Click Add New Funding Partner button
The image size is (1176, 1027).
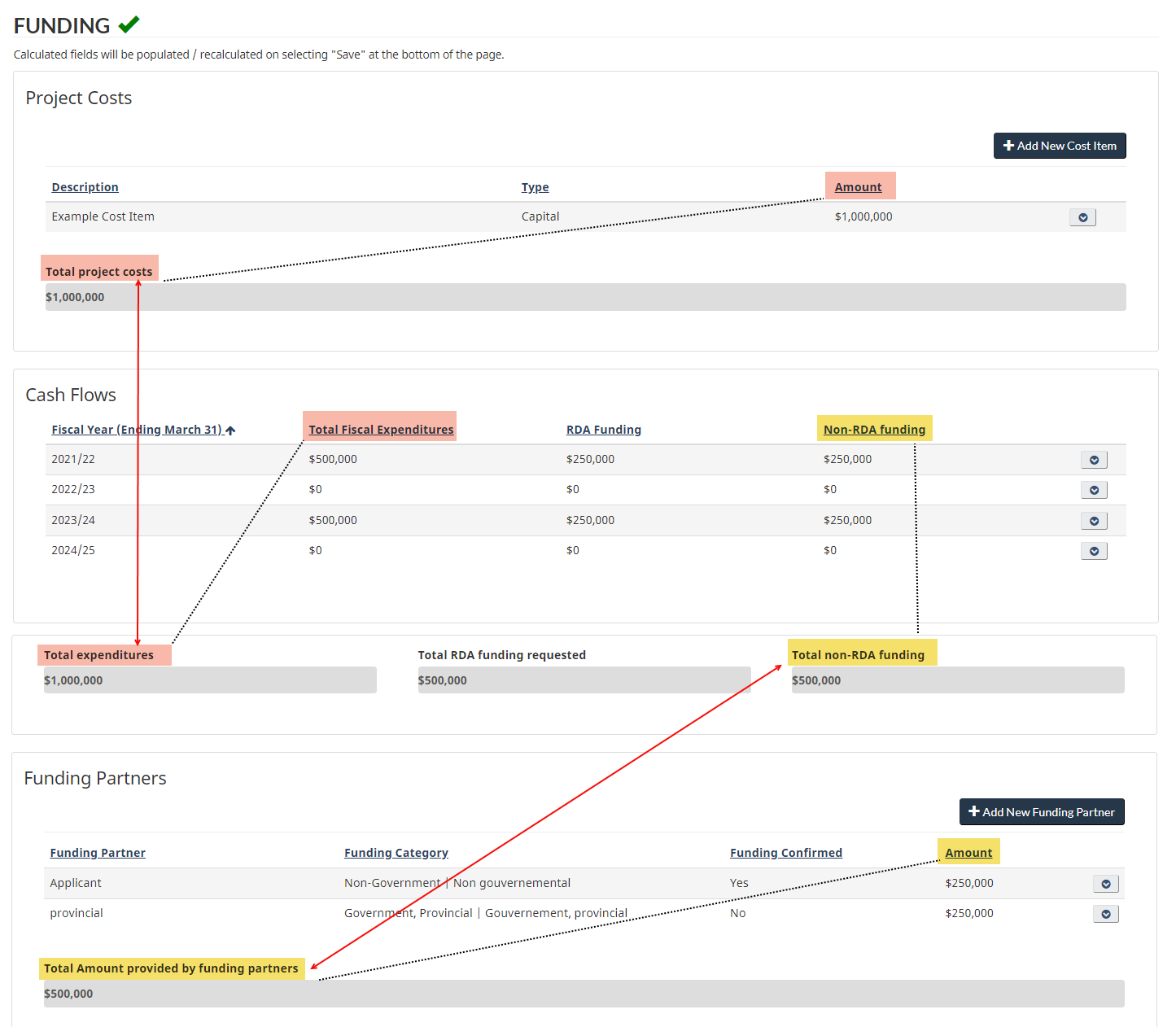click(x=1041, y=812)
